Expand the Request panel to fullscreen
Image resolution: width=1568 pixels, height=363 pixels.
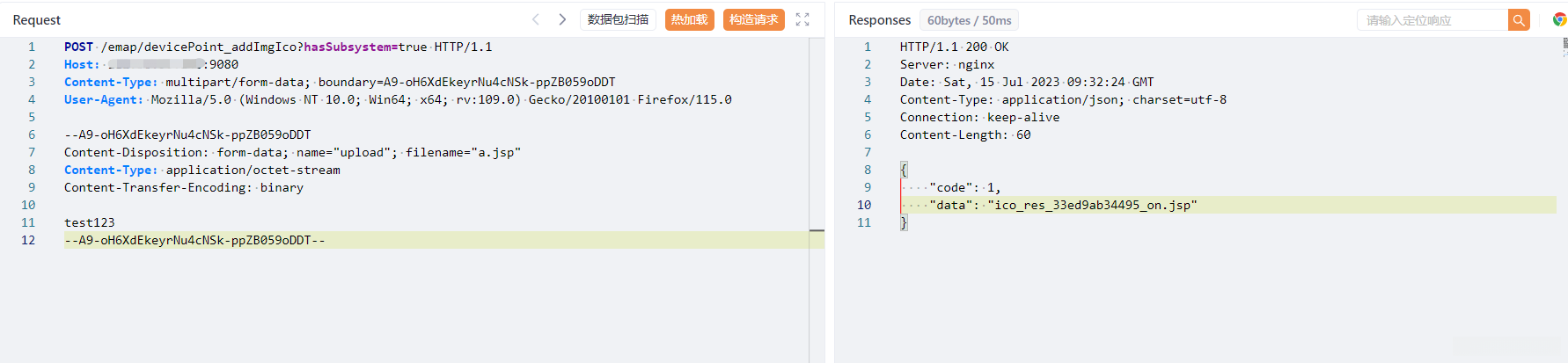click(x=802, y=19)
